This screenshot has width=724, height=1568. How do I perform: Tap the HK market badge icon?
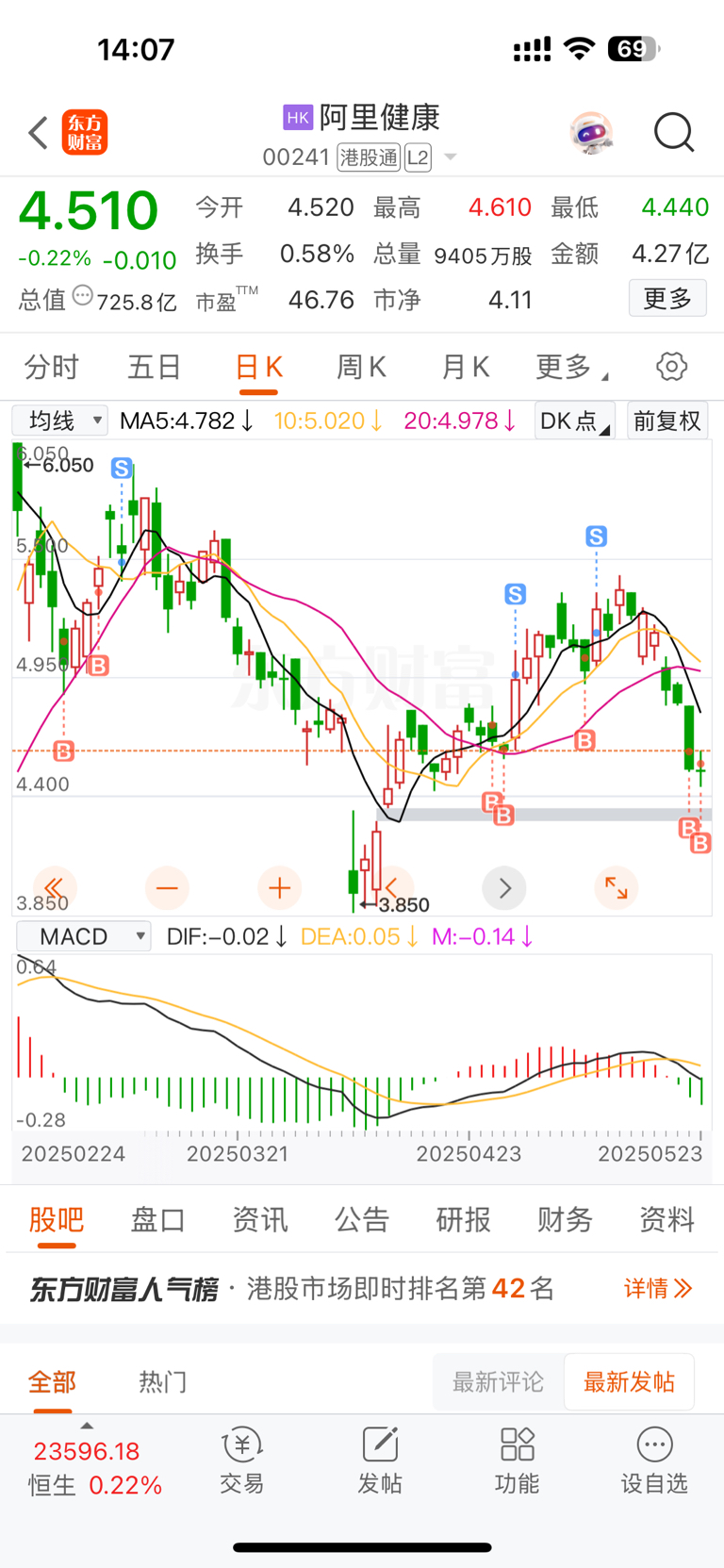[x=297, y=117]
